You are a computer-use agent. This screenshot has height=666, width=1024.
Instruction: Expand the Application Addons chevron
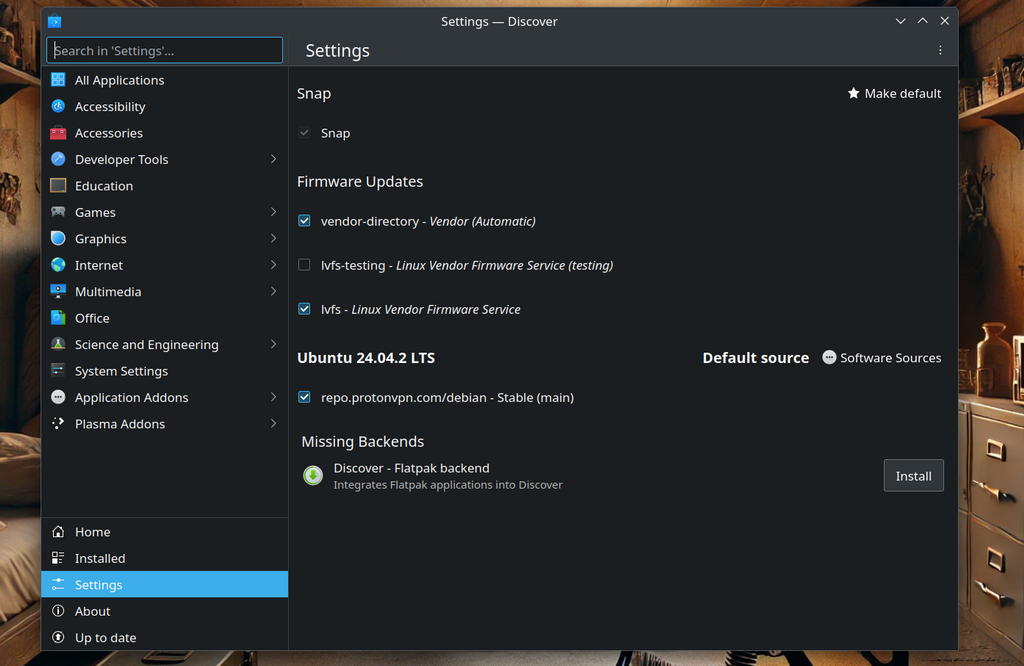[274, 397]
